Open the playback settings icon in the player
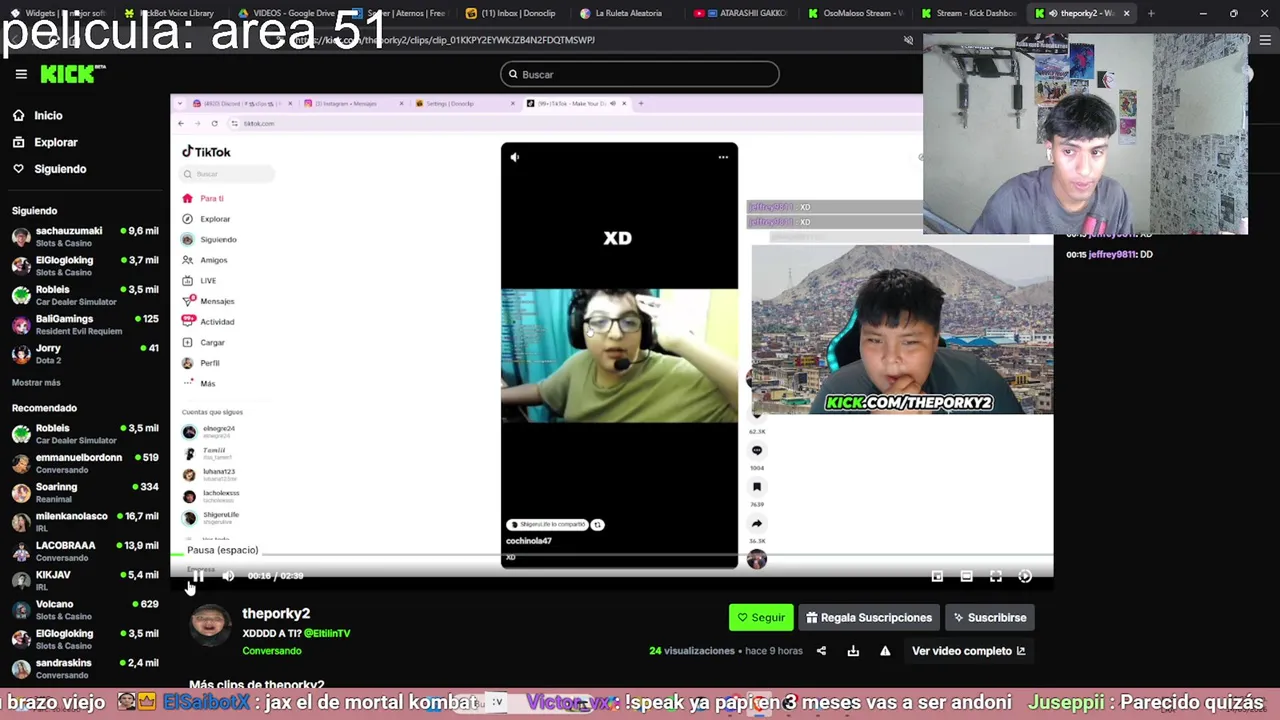The width and height of the screenshot is (1280, 720). (x=1025, y=576)
